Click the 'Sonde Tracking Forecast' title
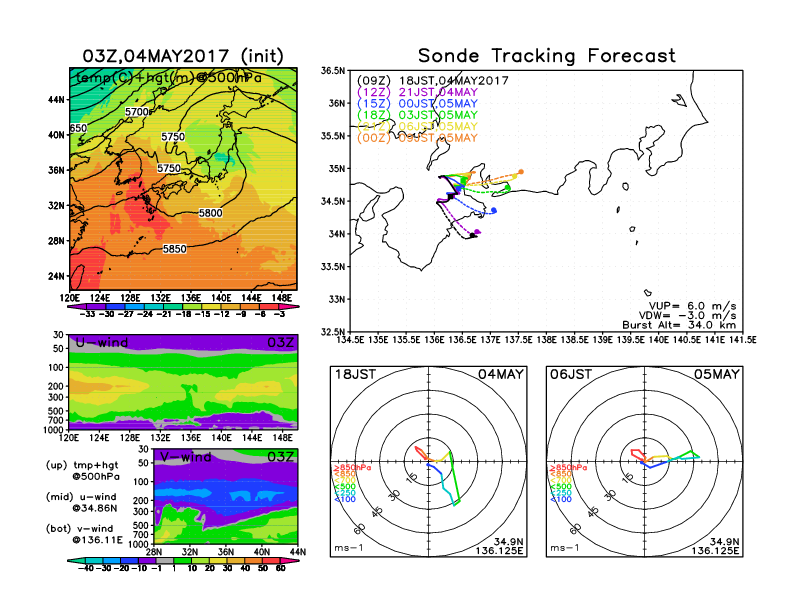792x612 pixels. [546, 56]
